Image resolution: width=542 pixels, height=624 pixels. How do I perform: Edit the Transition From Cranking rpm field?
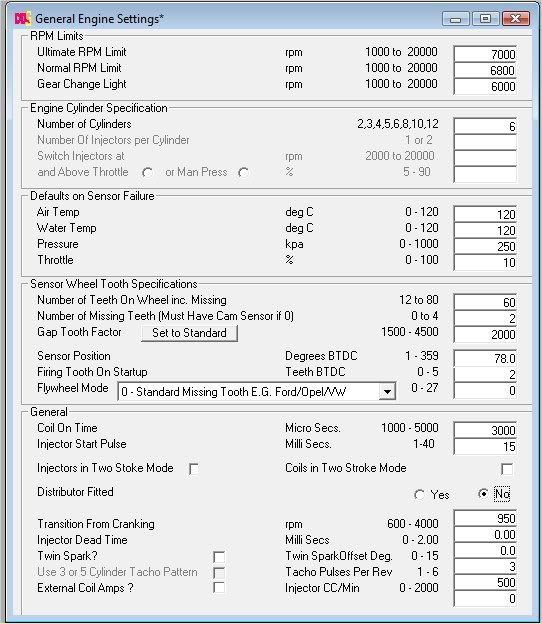coord(485,518)
